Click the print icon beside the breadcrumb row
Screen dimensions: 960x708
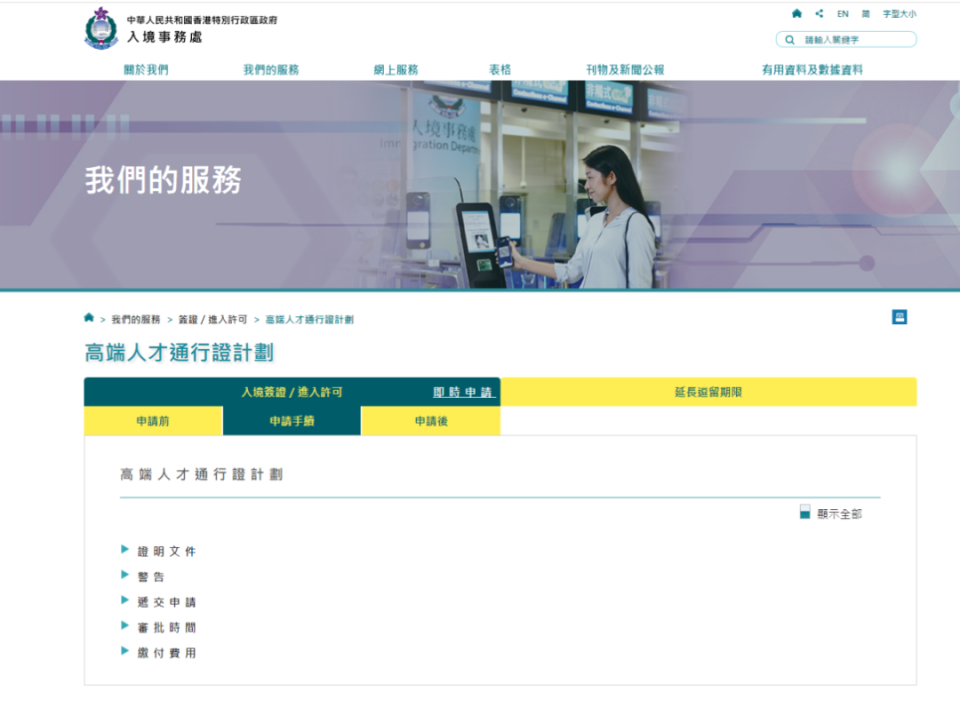click(900, 317)
